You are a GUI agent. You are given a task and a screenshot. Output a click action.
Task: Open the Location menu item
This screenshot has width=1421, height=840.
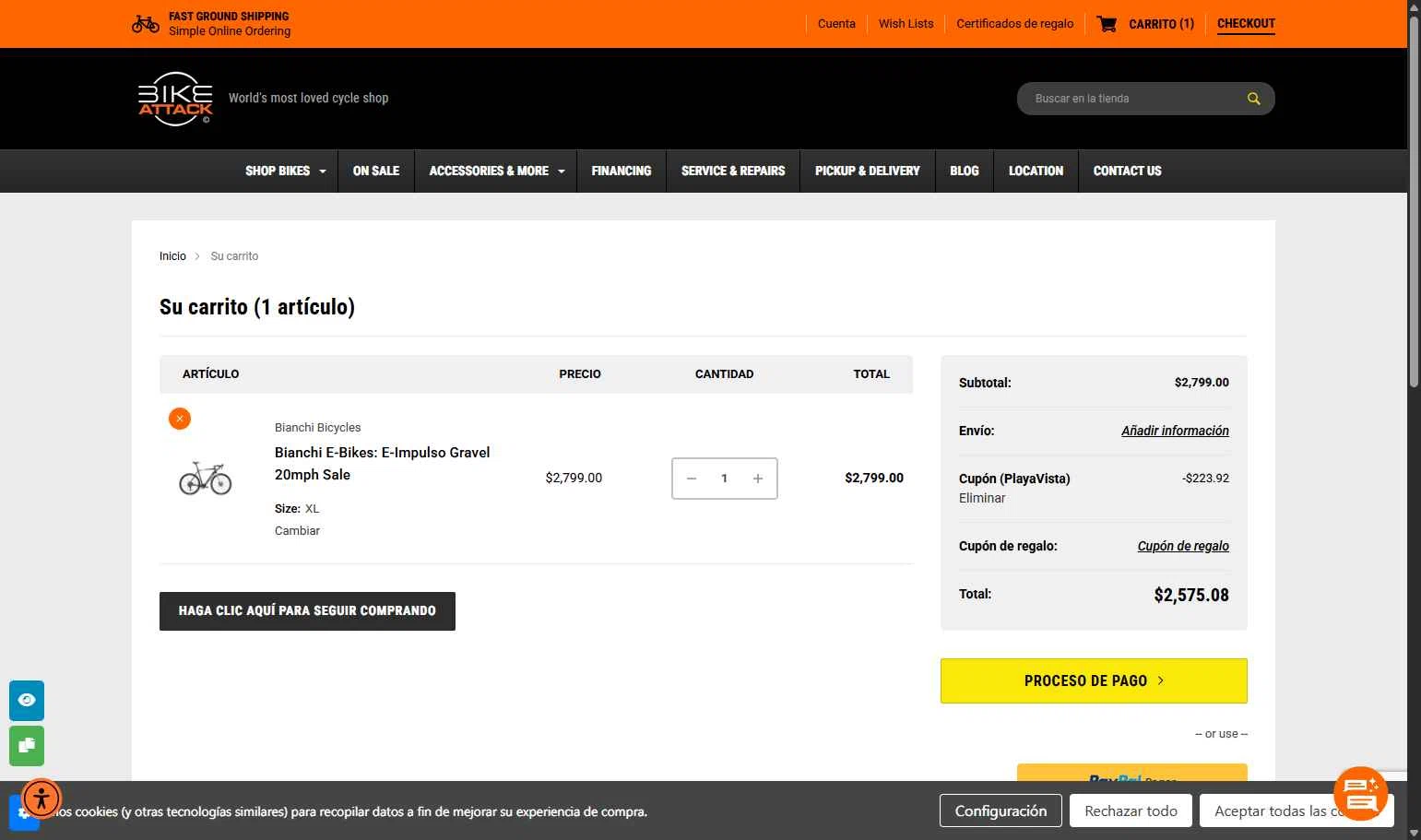pyautogui.click(x=1036, y=172)
